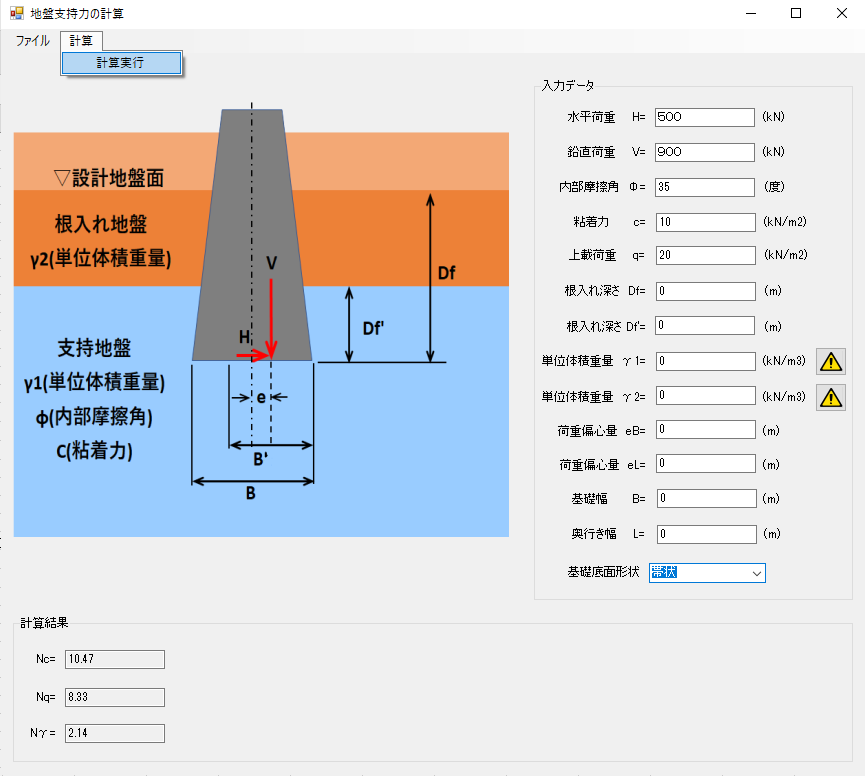865x776 pixels.
Task: Select the 粘着力 c input field
Action: (704, 222)
